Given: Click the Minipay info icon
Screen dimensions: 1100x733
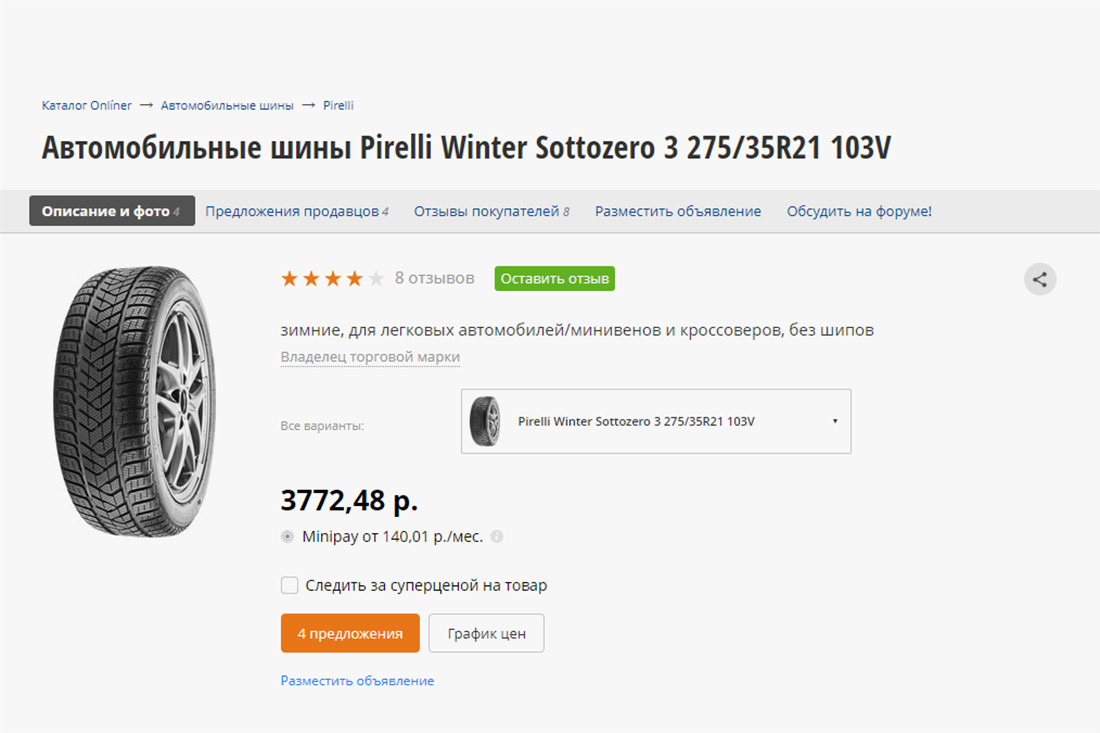Looking at the screenshot, I should 497,537.
